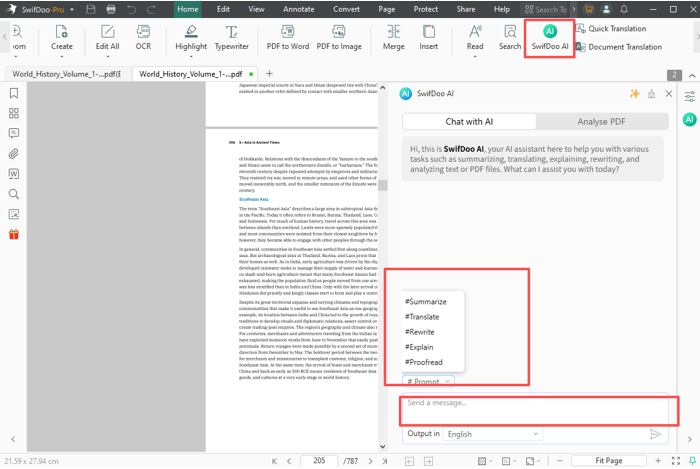This screenshot has width=700, height=469.
Task: Zoom in with the plus button
Action: 658,461
